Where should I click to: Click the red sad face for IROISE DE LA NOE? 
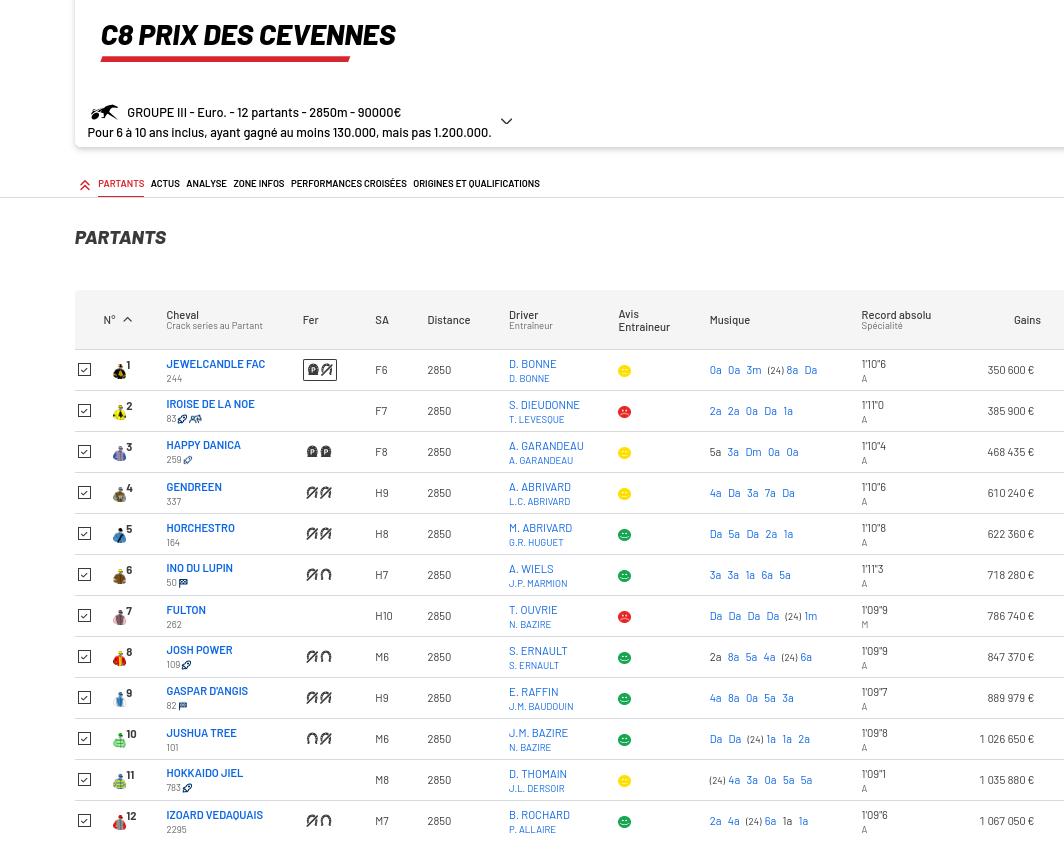point(624,412)
